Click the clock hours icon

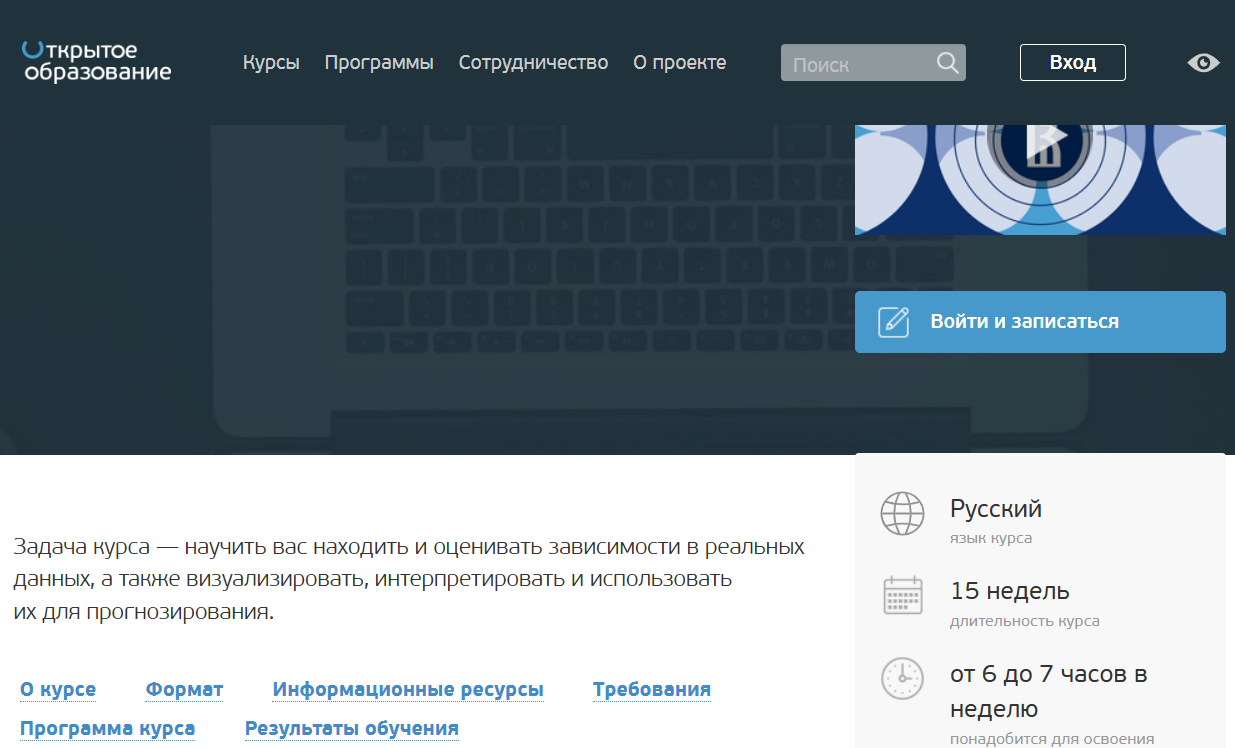pyautogui.click(x=902, y=678)
